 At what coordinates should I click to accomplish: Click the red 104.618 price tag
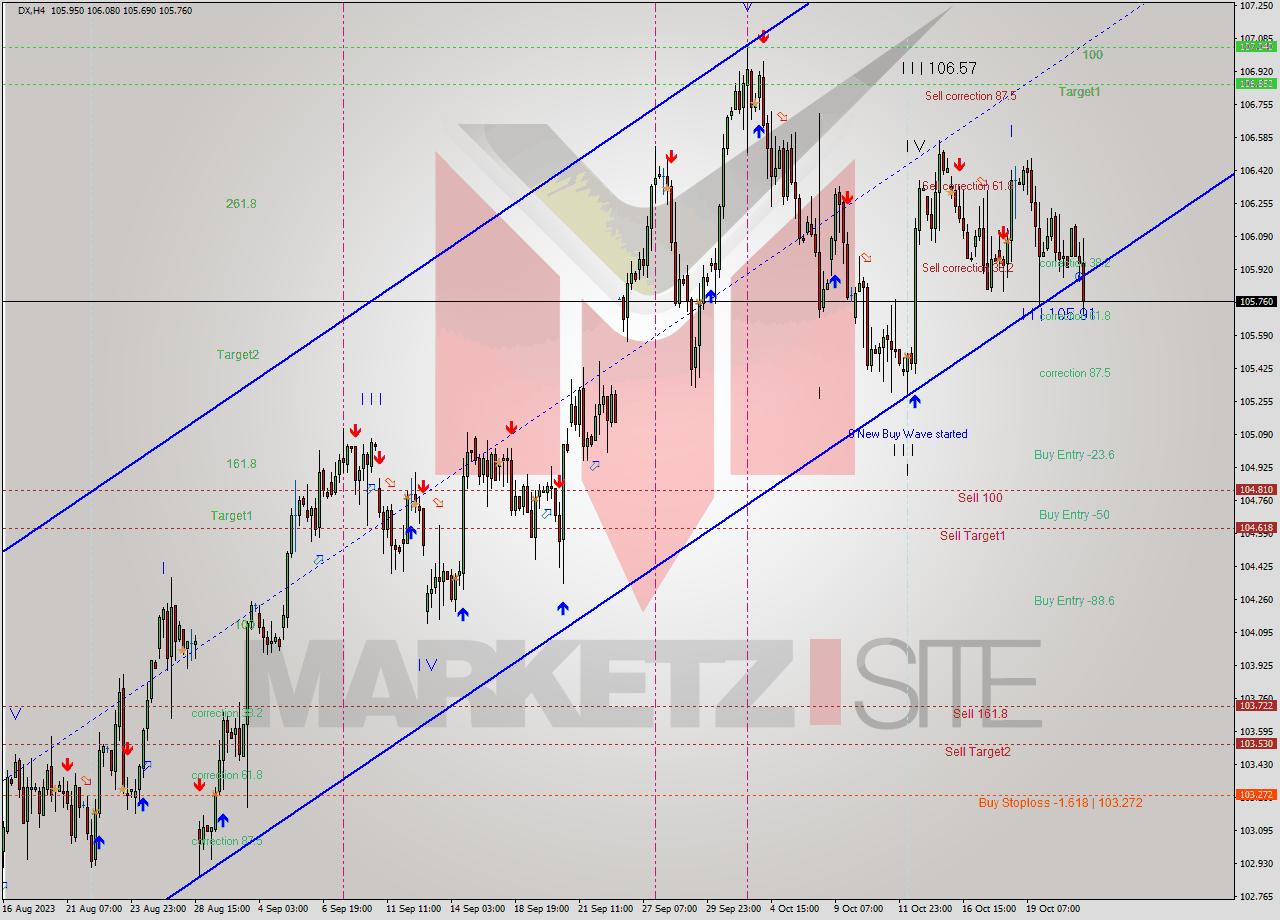tap(1256, 528)
